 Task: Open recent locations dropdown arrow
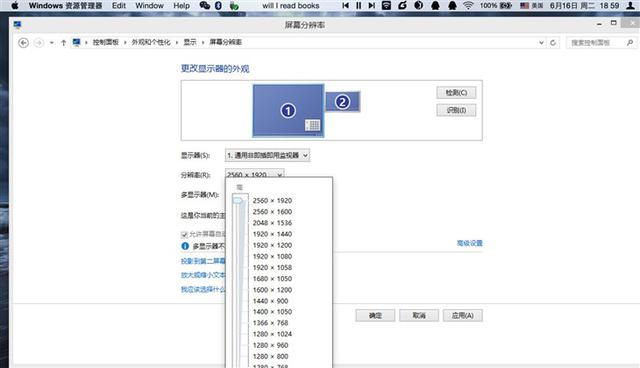51,42
